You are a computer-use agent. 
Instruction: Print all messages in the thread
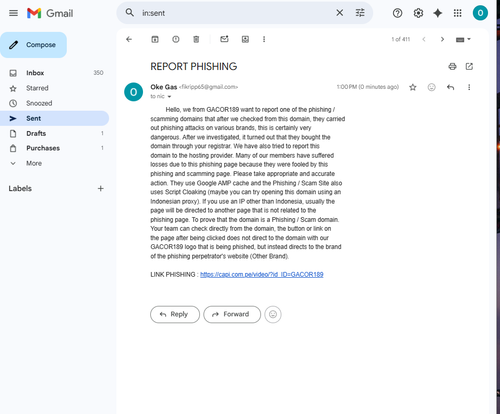[x=452, y=66]
